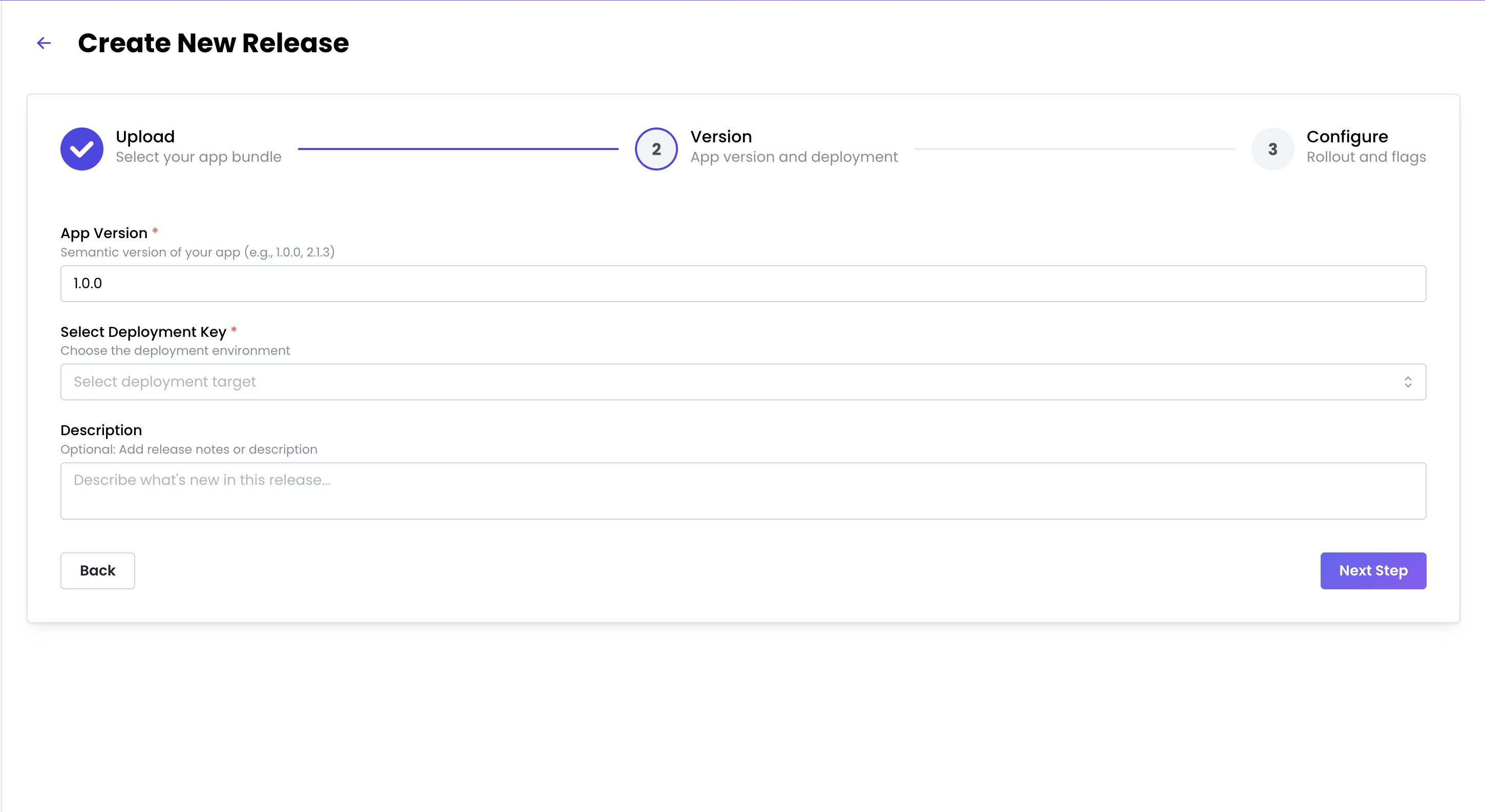Focus the App Version input field
1485x812 pixels.
[x=742, y=284]
